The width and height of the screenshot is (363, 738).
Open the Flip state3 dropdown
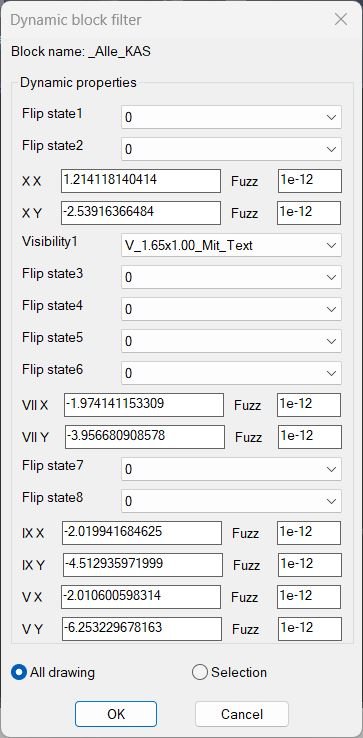click(231, 277)
